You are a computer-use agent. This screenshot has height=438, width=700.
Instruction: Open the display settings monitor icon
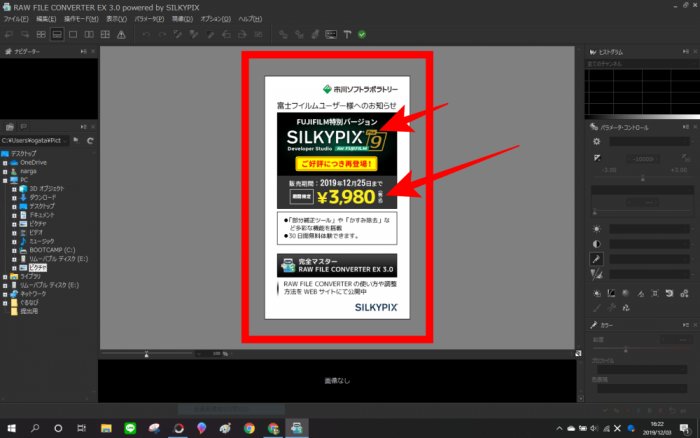pyautogui.click(x=331, y=34)
